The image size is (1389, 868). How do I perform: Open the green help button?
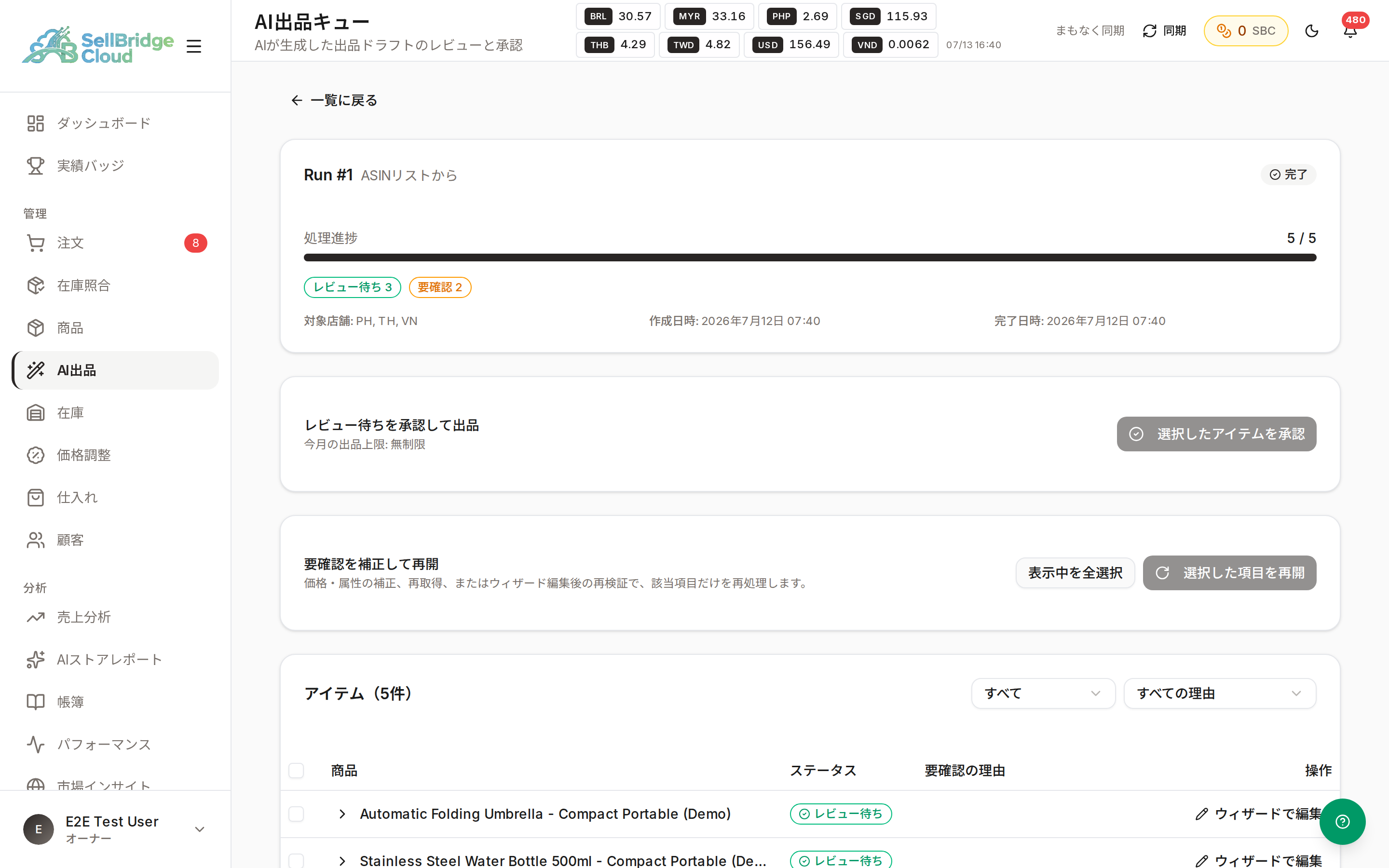click(x=1342, y=822)
